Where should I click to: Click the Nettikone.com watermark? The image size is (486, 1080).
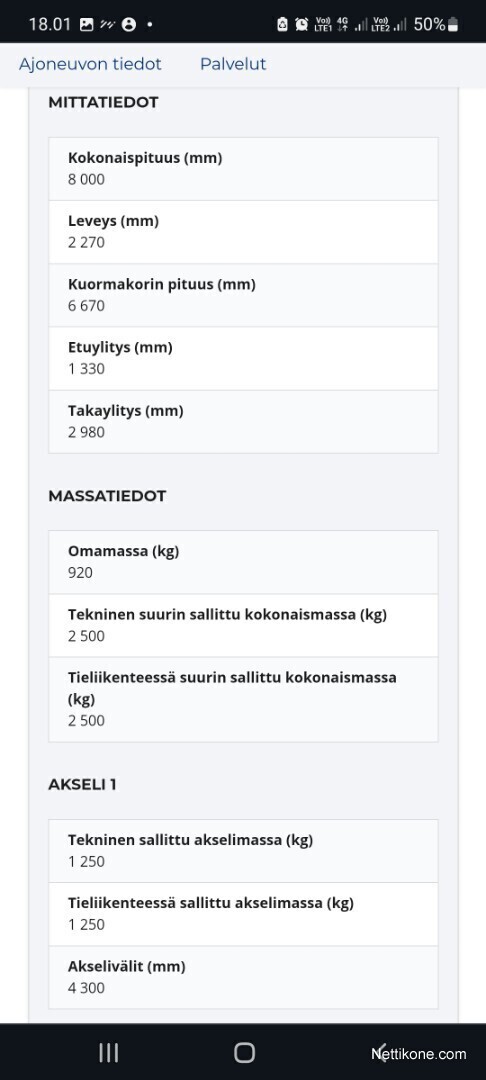[419, 1054]
